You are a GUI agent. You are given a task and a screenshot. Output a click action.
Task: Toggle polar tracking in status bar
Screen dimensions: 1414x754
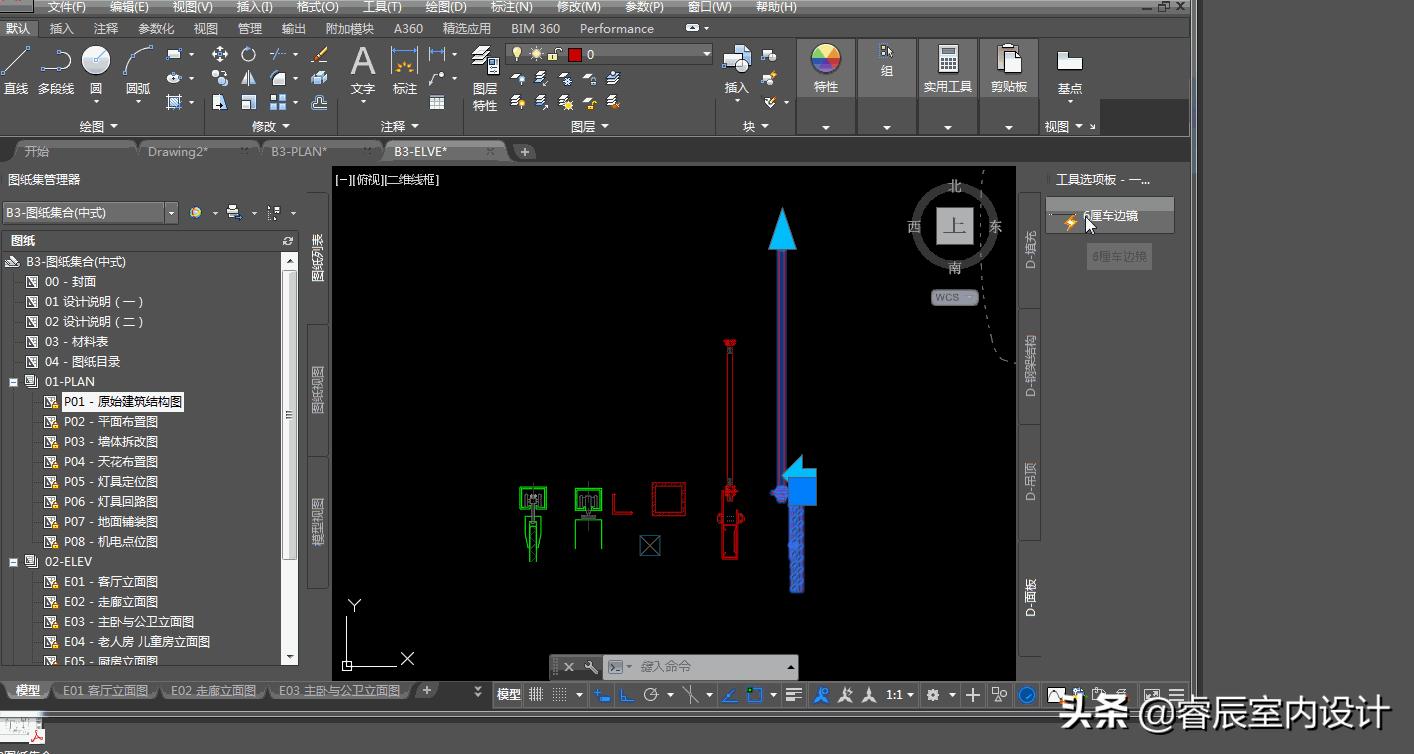pyautogui.click(x=651, y=695)
